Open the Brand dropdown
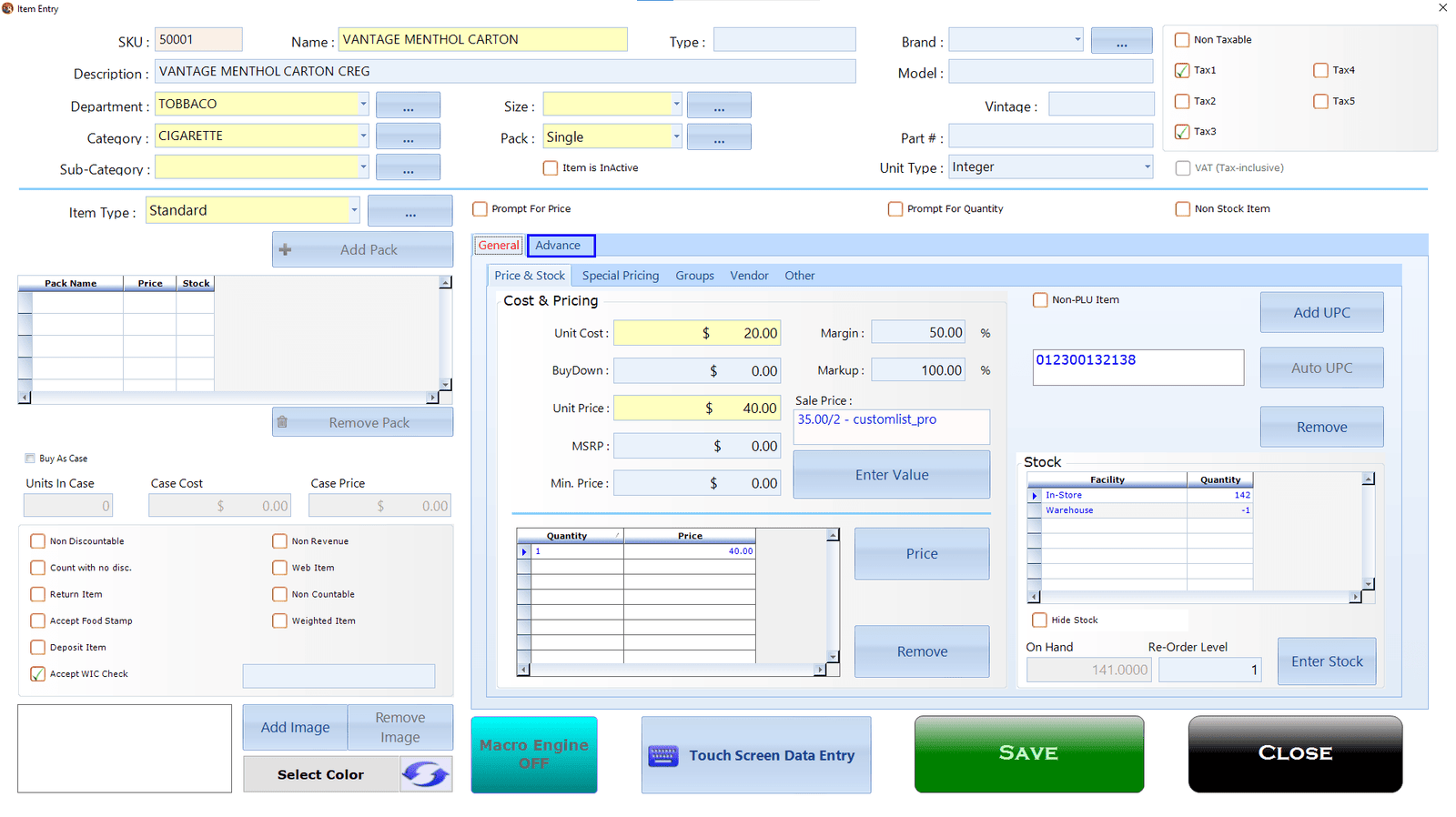 point(1077,39)
